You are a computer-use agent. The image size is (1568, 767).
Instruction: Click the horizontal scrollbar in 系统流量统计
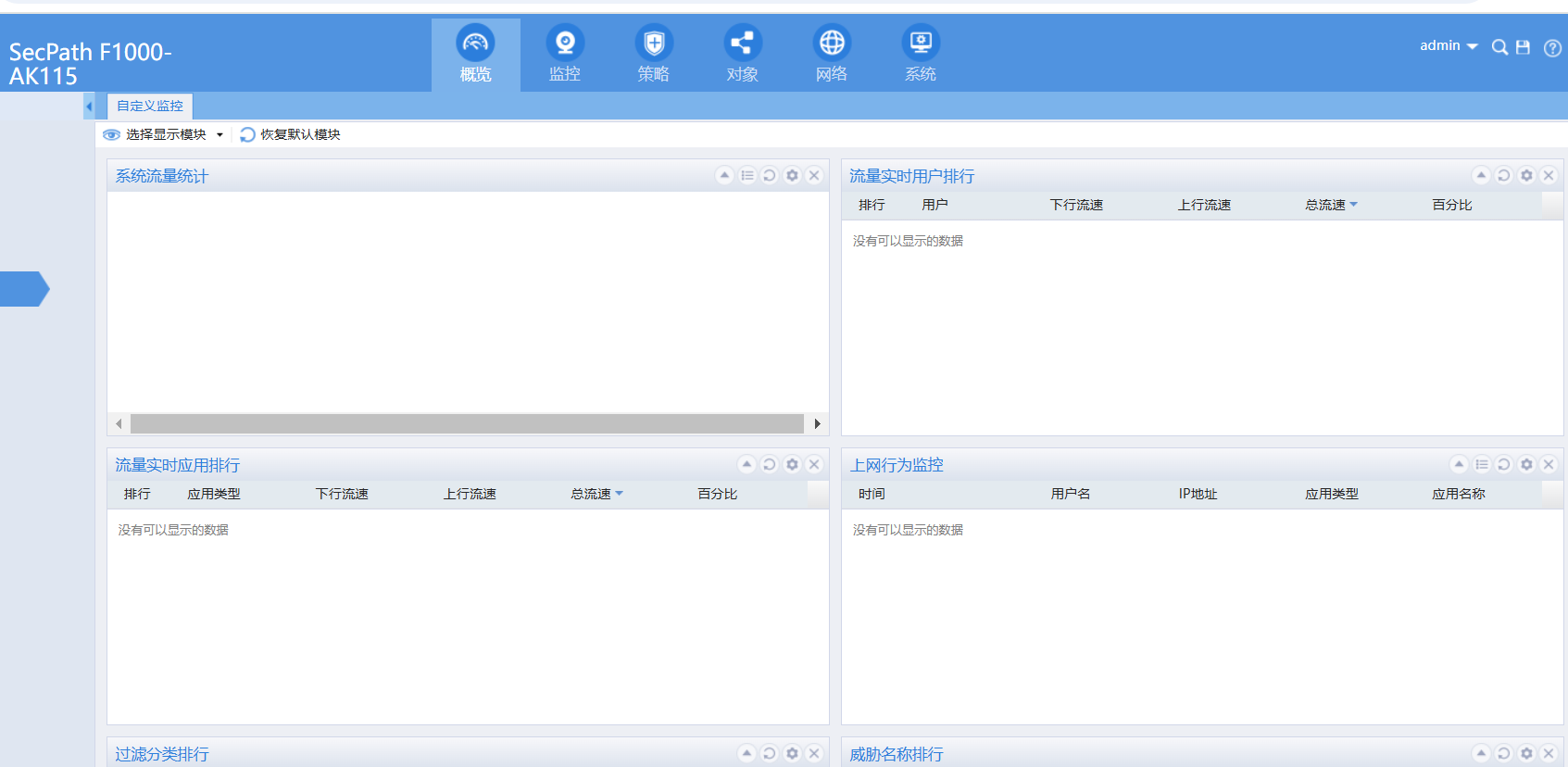pyautogui.click(x=467, y=423)
